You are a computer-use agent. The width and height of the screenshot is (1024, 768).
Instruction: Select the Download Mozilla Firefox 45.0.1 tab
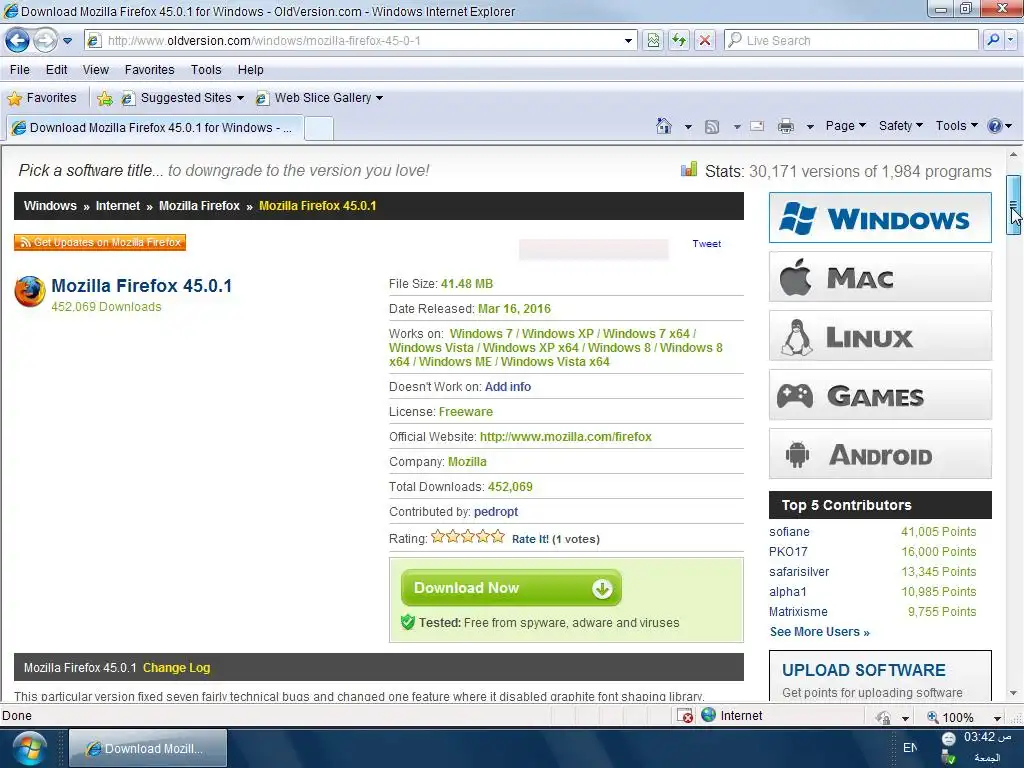pyautogui.click(x=154, y=128)
